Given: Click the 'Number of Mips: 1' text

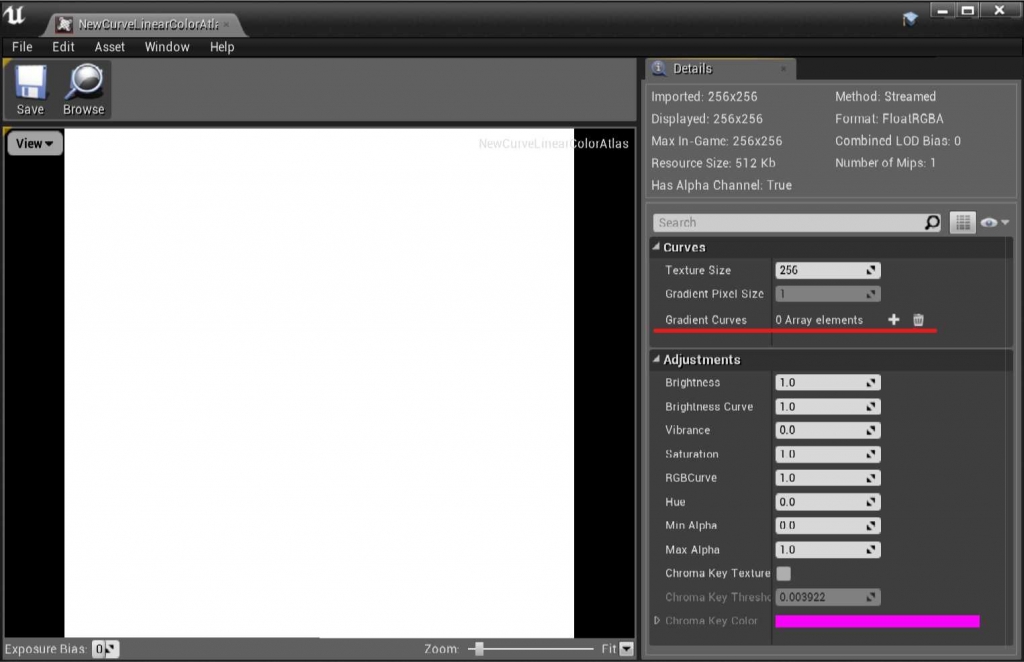Looking at the screenshot, I should tap(885, 163).
